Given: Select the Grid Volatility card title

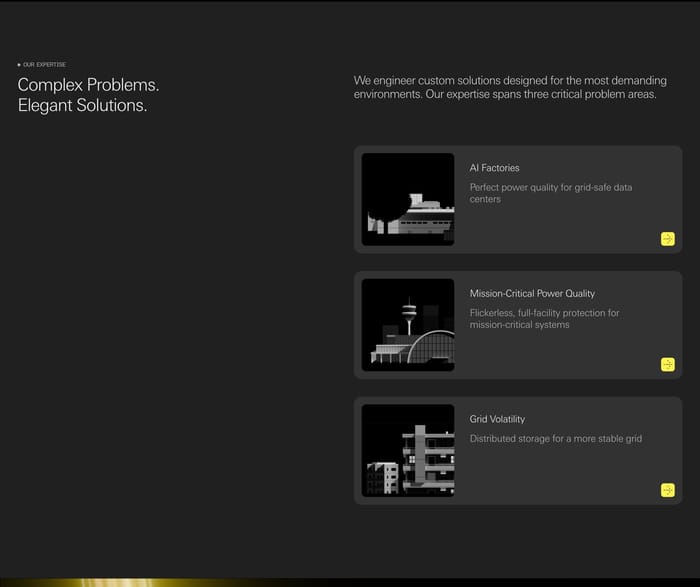Looking at the screenshot, I should pos(497,419).
